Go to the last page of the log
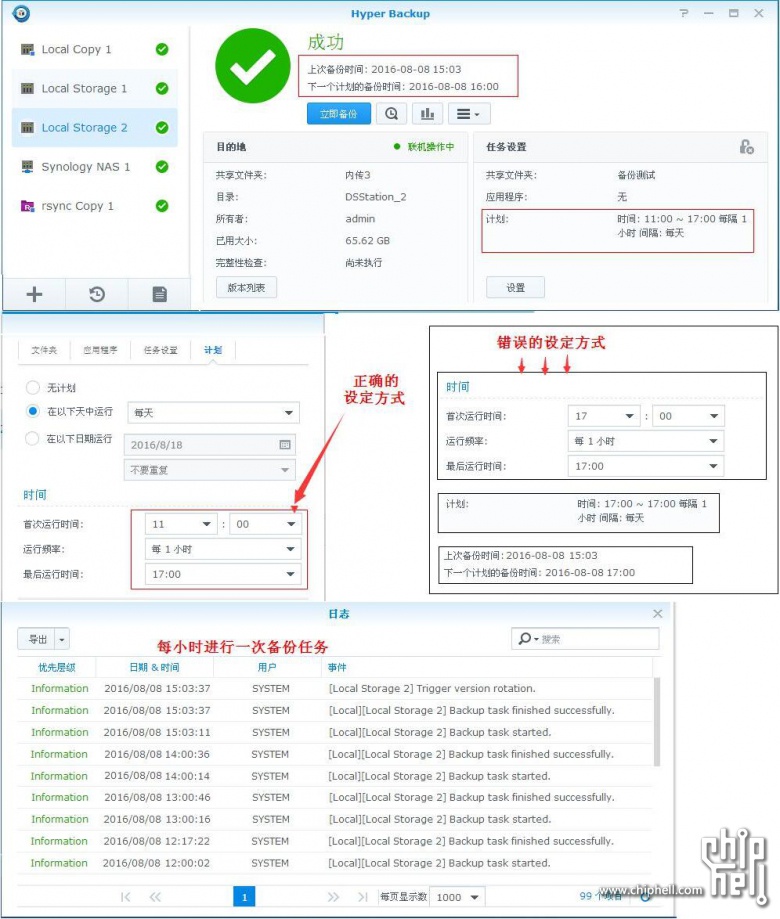Image resolution: width=780 pixels, height=919 pixels. (x=362, y=897)
